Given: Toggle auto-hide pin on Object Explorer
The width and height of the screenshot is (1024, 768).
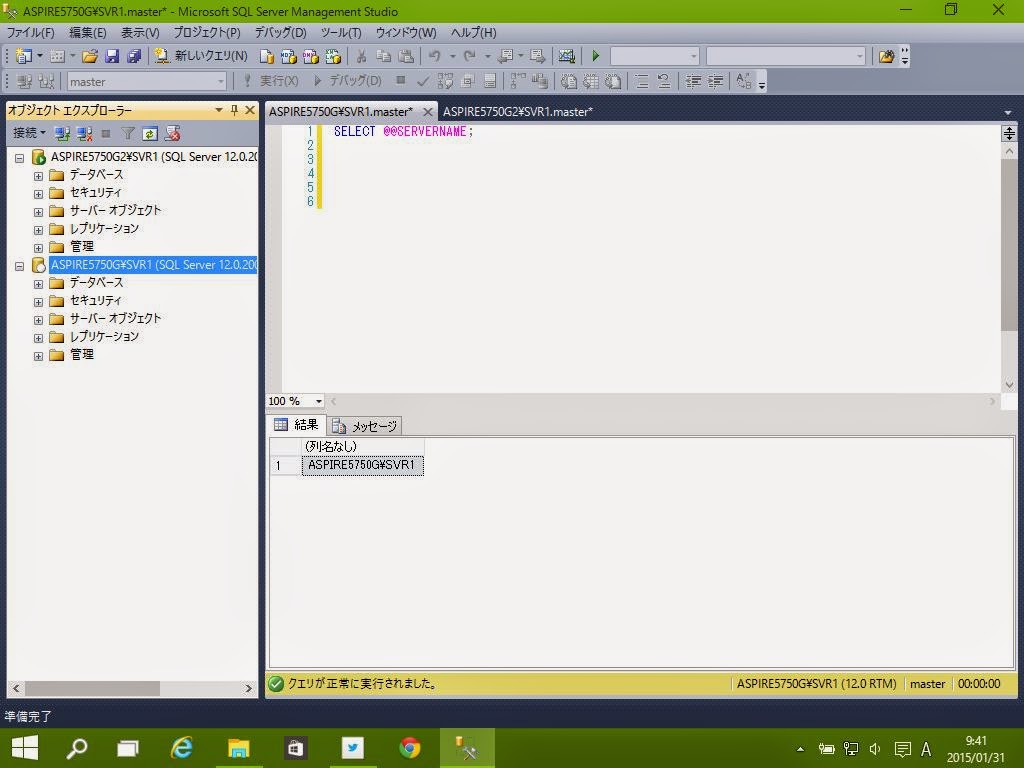Looking at the screenshot, I should coord(234,110).
